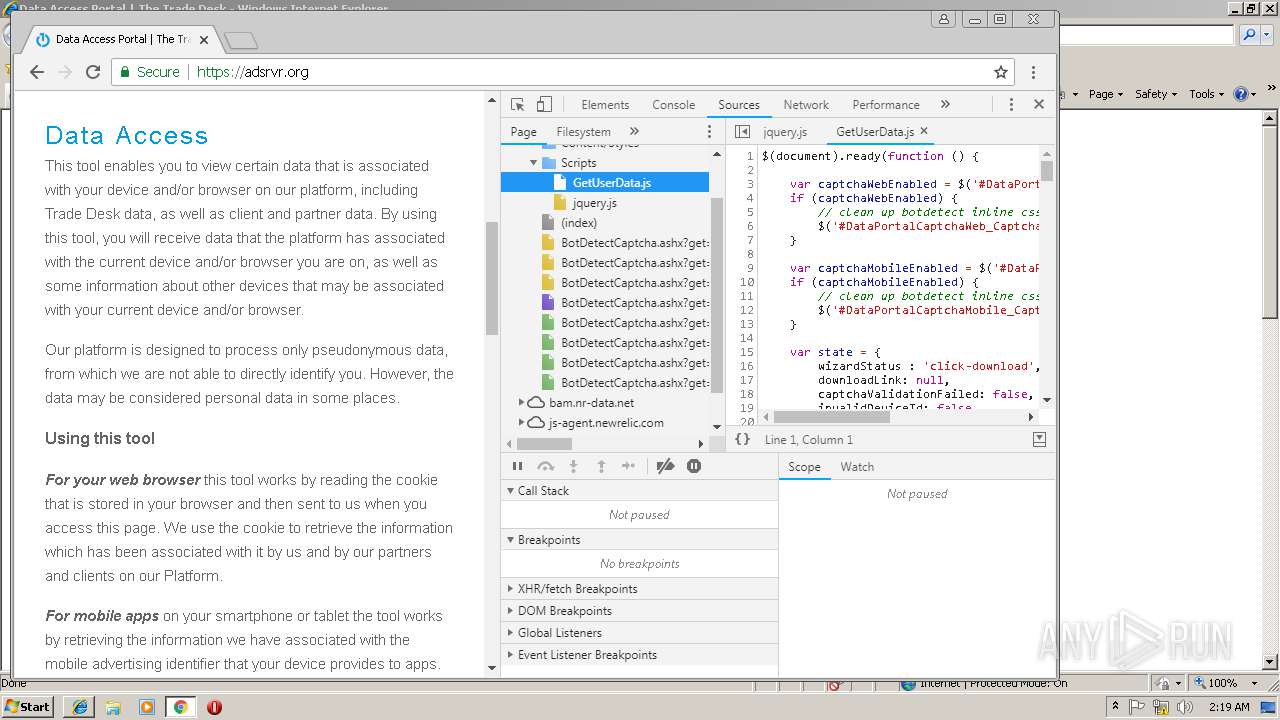Image resolution: width=1280 pixels, height=720 pixels.
Task: Close the DevTools panel with X
Action: (1039, 104)
